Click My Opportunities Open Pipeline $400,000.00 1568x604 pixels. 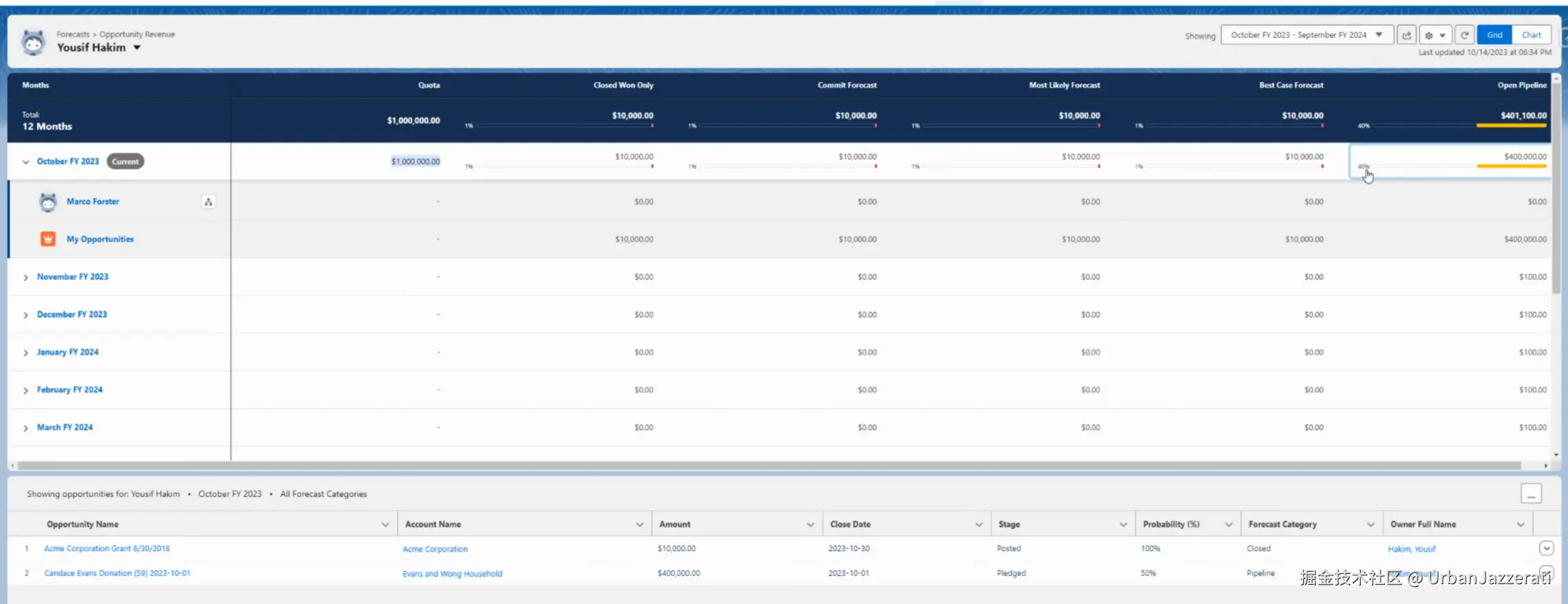1525,239
